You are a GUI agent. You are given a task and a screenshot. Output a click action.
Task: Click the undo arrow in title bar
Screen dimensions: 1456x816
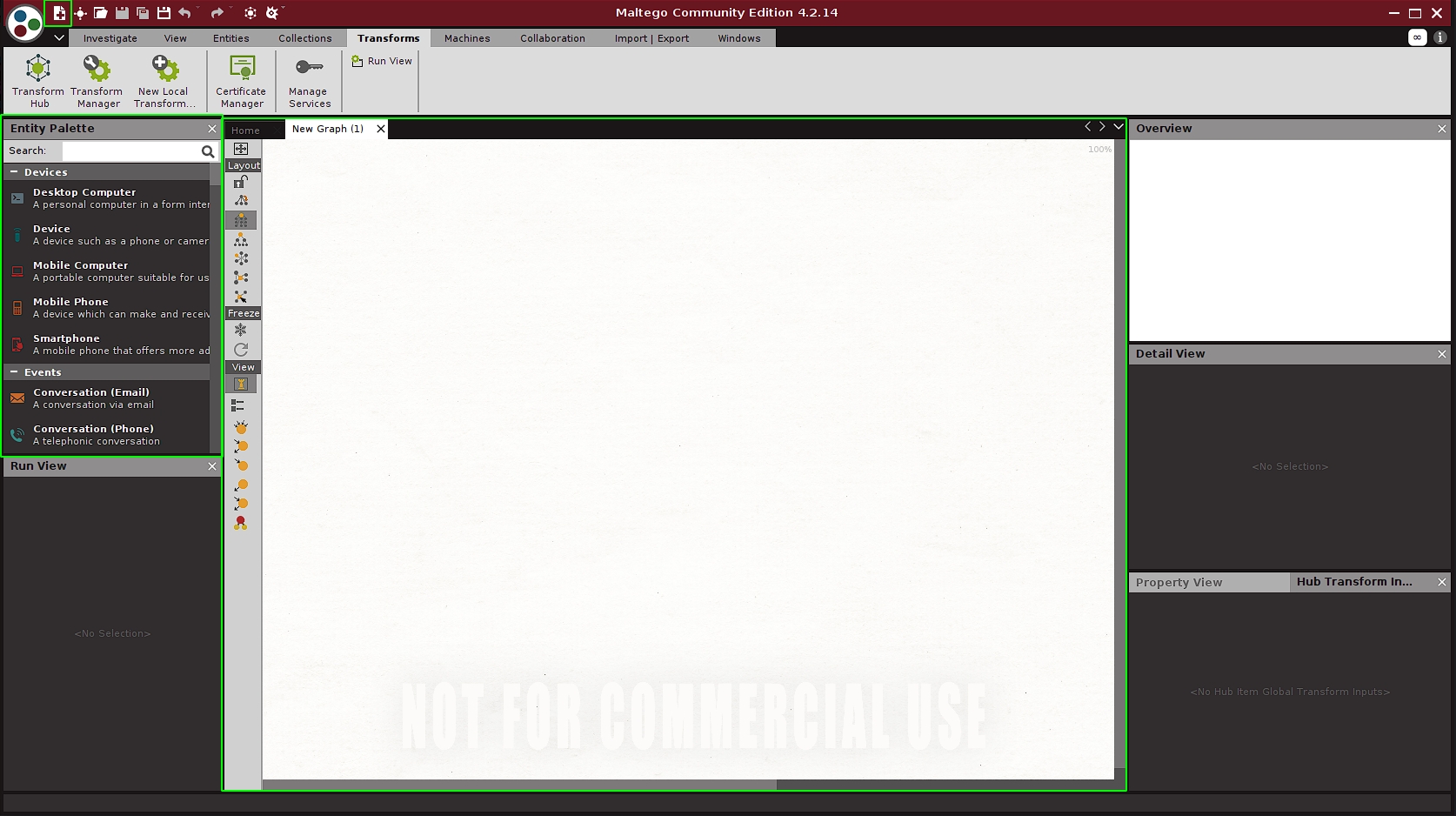(x=184, y=13)
